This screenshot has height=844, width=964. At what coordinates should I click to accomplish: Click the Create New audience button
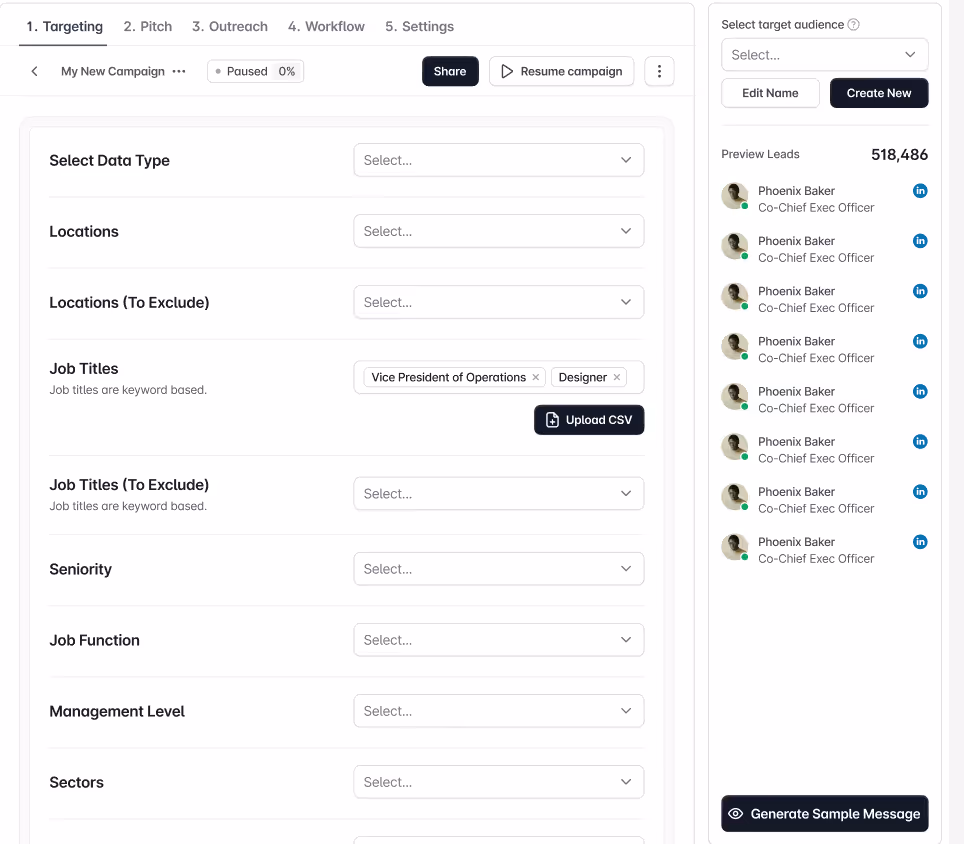tap(879, 93)
